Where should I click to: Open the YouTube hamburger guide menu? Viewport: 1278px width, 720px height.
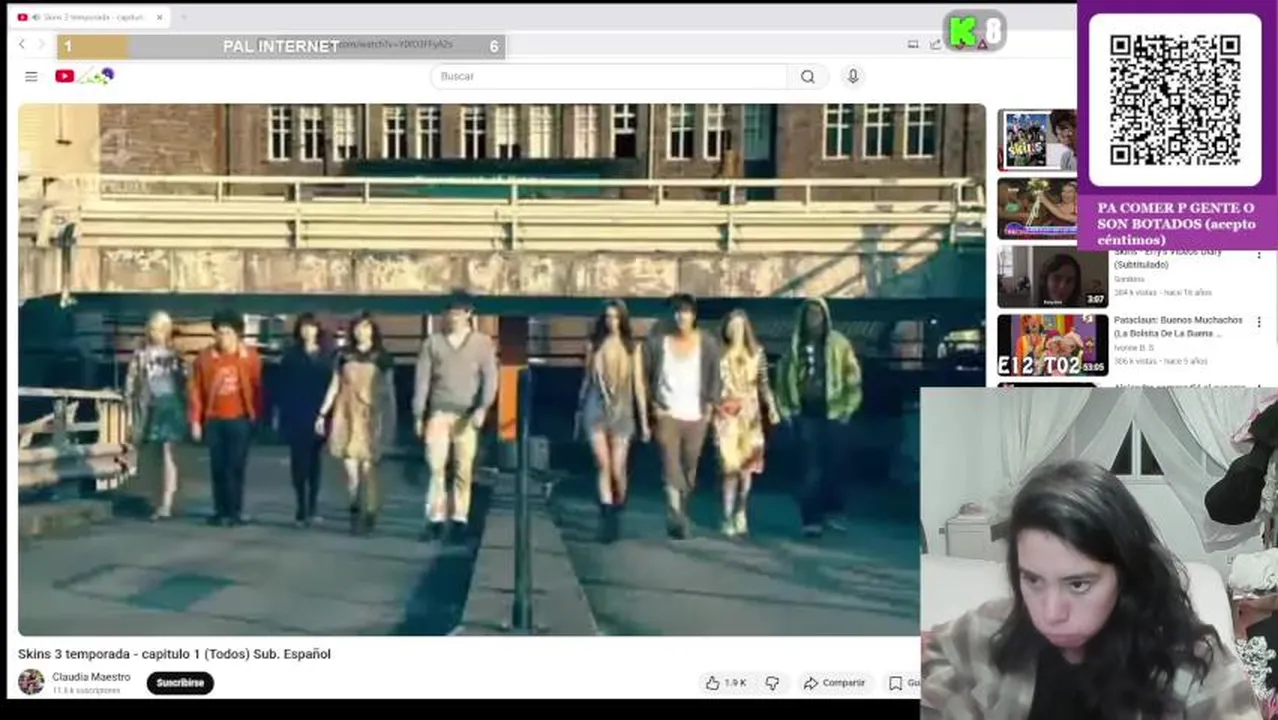point(31,76)
